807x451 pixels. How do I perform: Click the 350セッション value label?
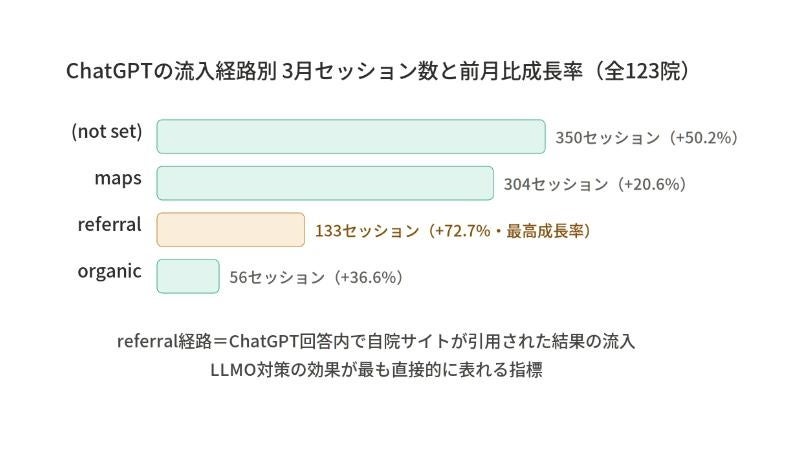(x=608, y=138)
